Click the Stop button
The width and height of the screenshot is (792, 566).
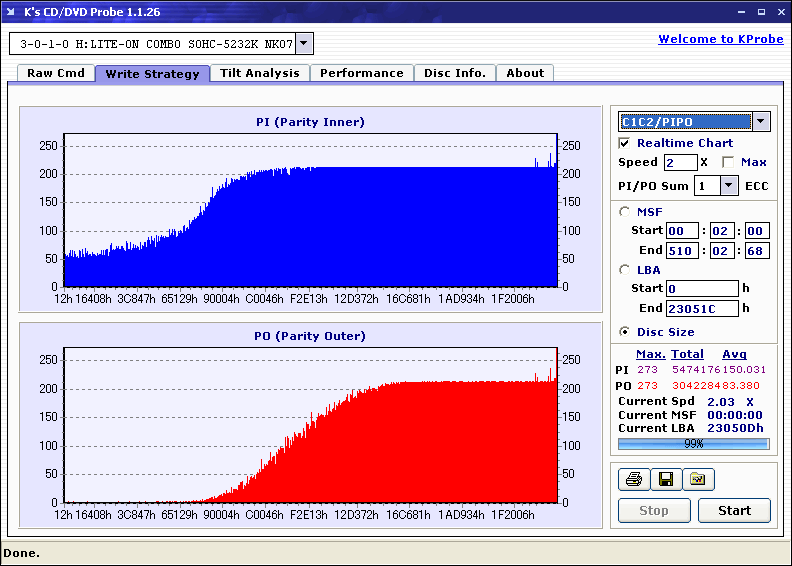[x=654, y=510]
